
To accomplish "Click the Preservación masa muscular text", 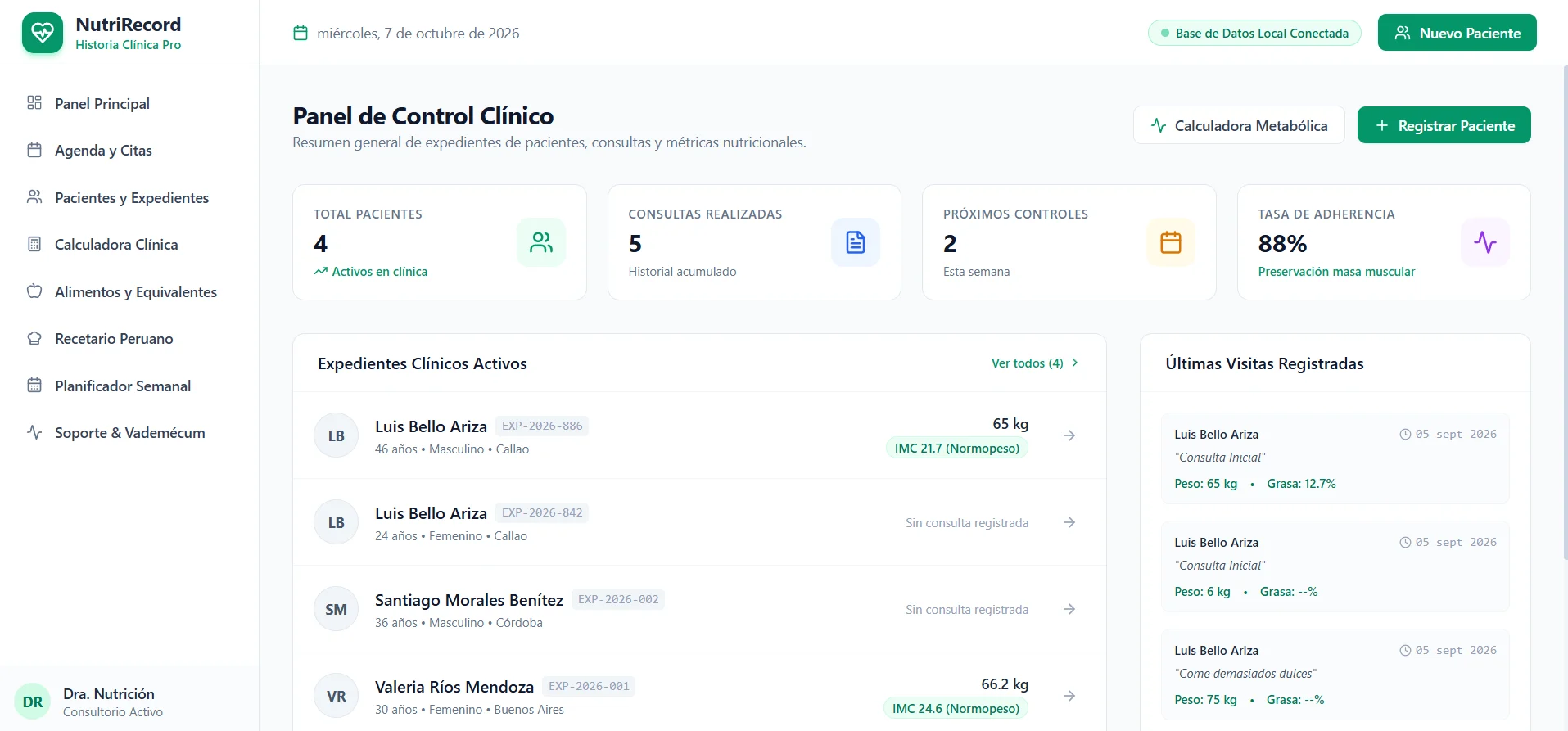I will [x=1336, y=272].
